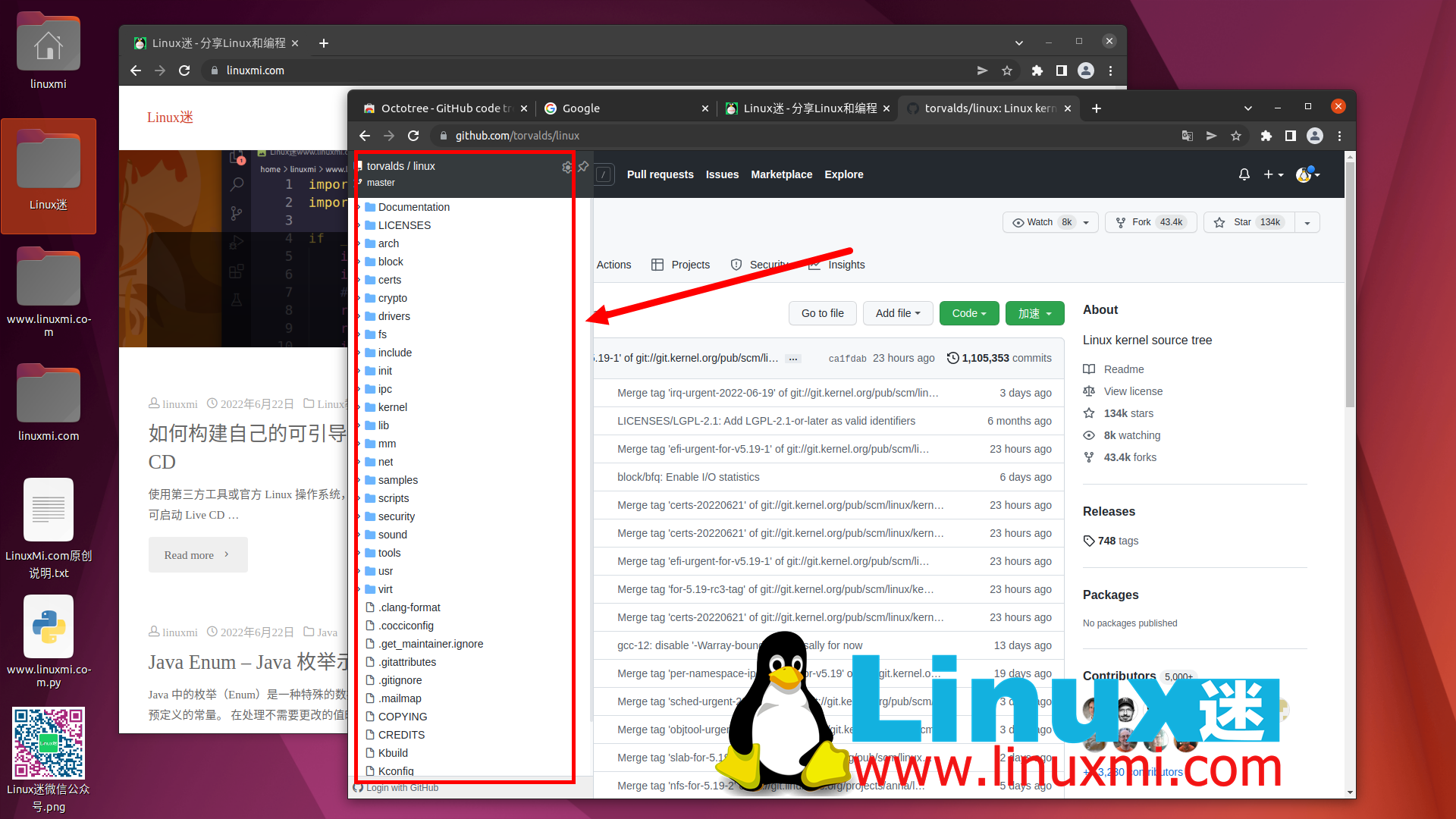The image size is (1456, 819).
Task: Open the repository Actions tab
Action: pyautogui.click(x=613, y=265)
